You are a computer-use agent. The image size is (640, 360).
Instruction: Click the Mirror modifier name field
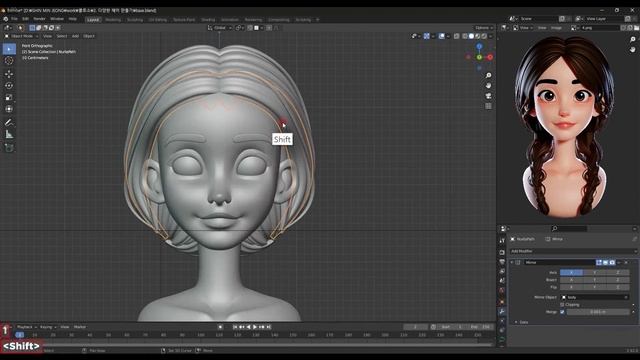click(x=559, y=262)
